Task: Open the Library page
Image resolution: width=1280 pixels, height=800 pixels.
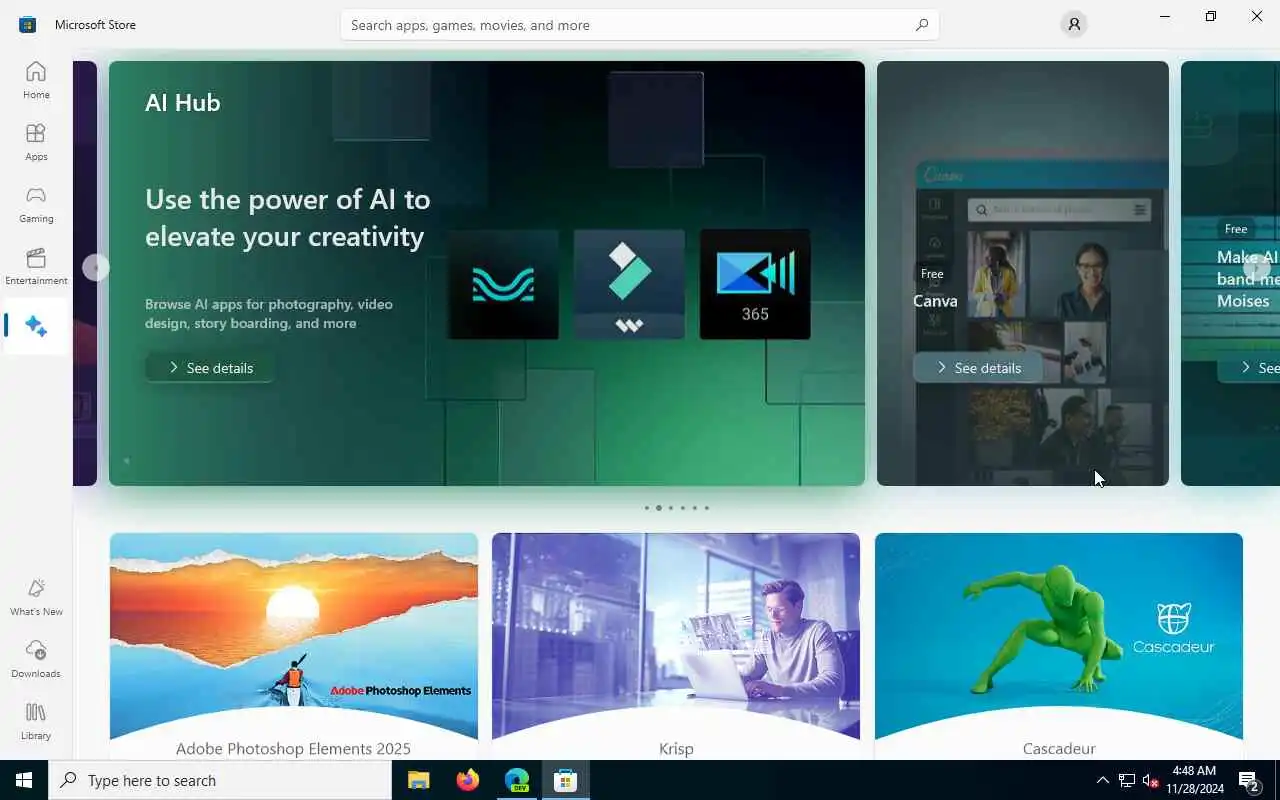Action: tap(36, 721)
